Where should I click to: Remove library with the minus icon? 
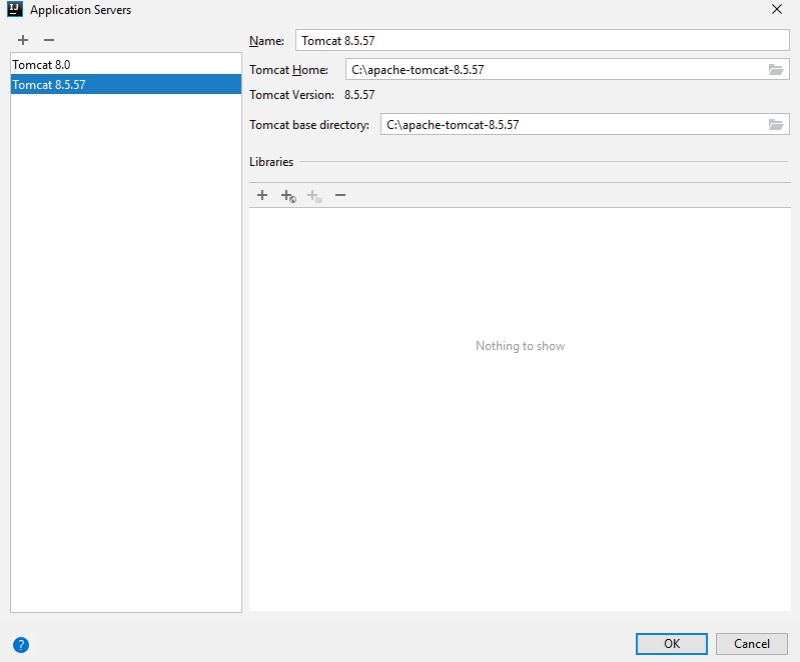coord(340,195)
